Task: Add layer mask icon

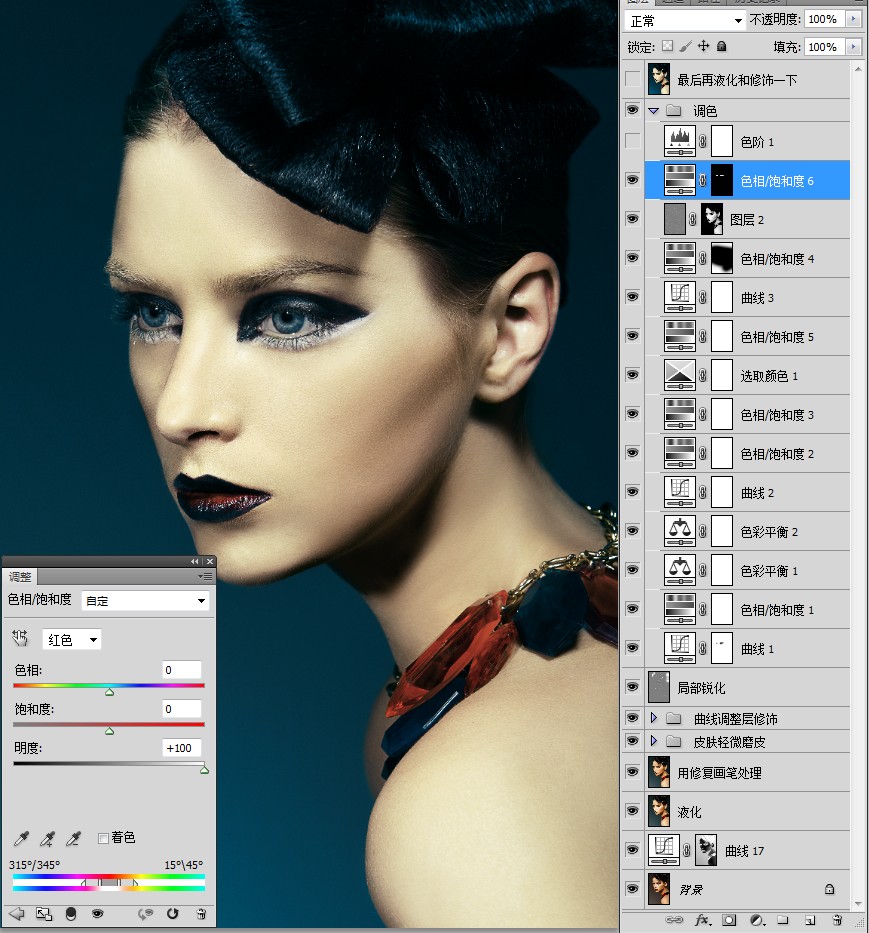Action: click(x=729, y=920)
